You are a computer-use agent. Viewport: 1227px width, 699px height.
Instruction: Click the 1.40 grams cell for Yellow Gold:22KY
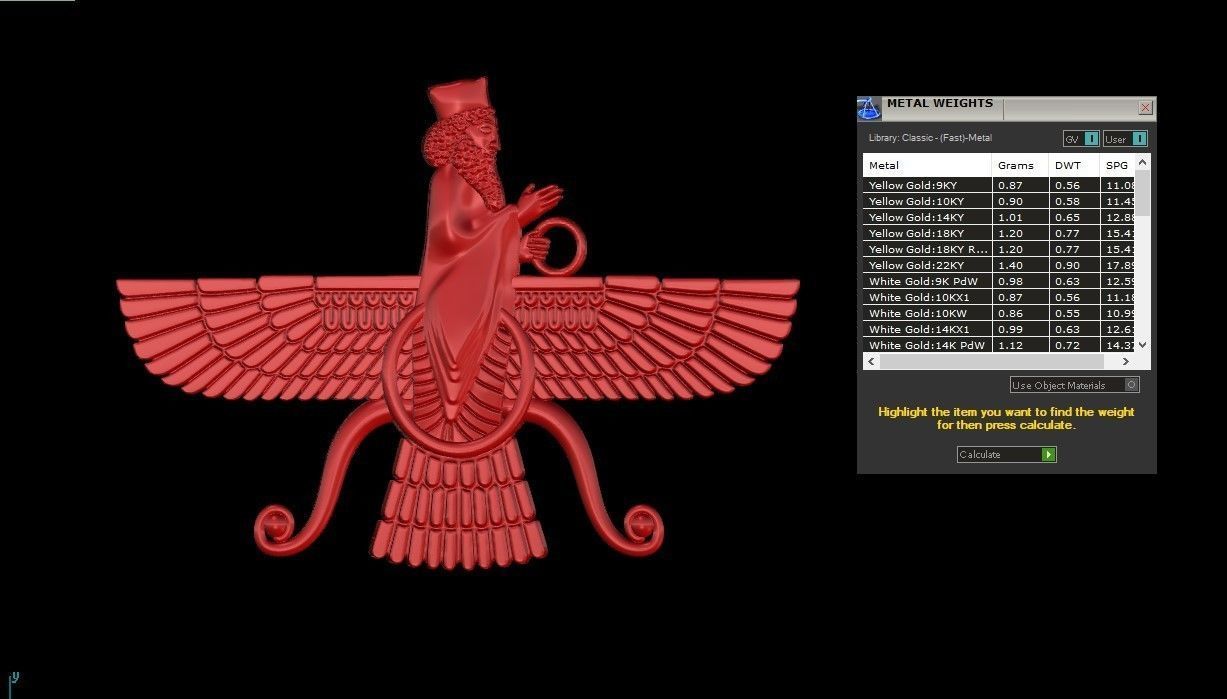tap(1020, 266)
